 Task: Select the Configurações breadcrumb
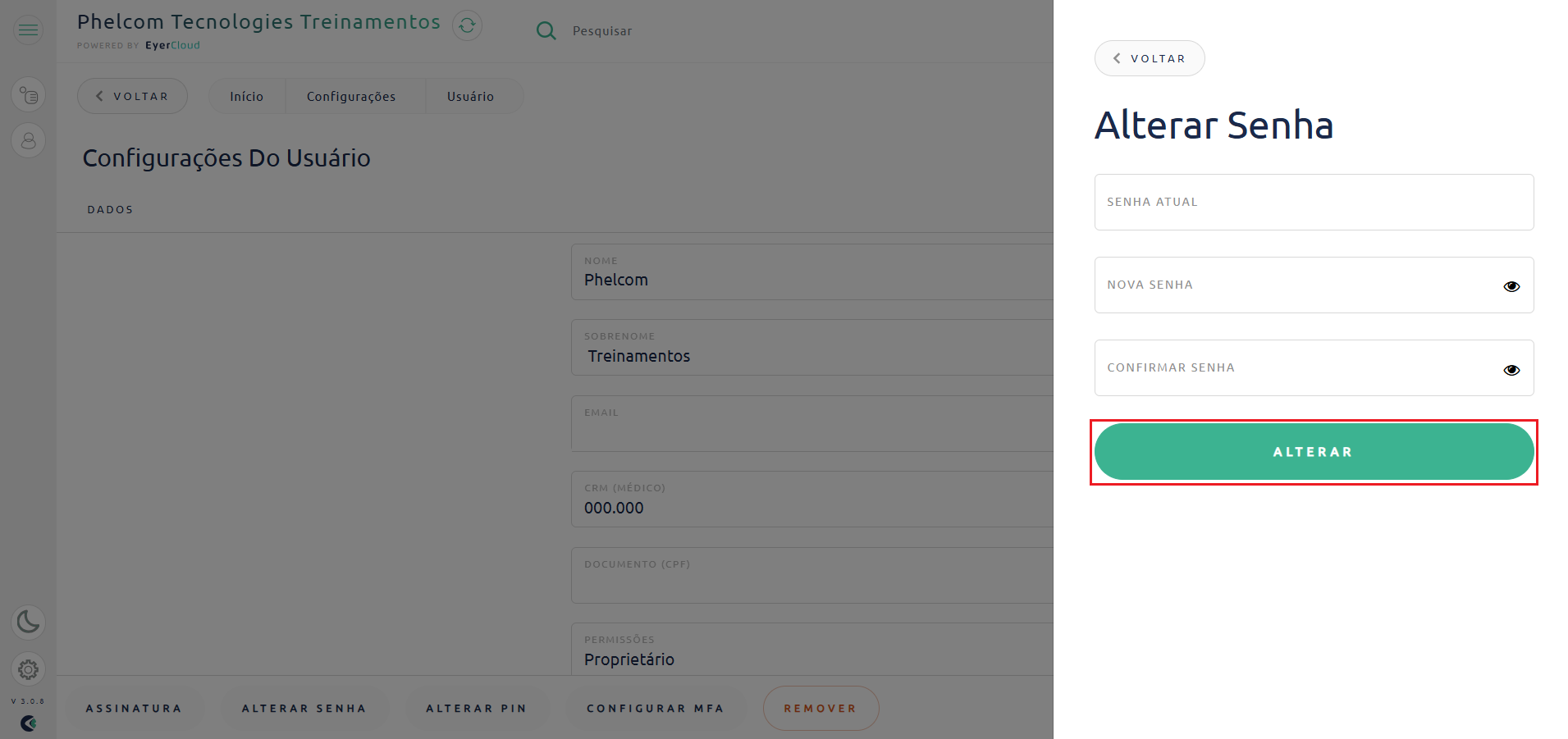351,97
